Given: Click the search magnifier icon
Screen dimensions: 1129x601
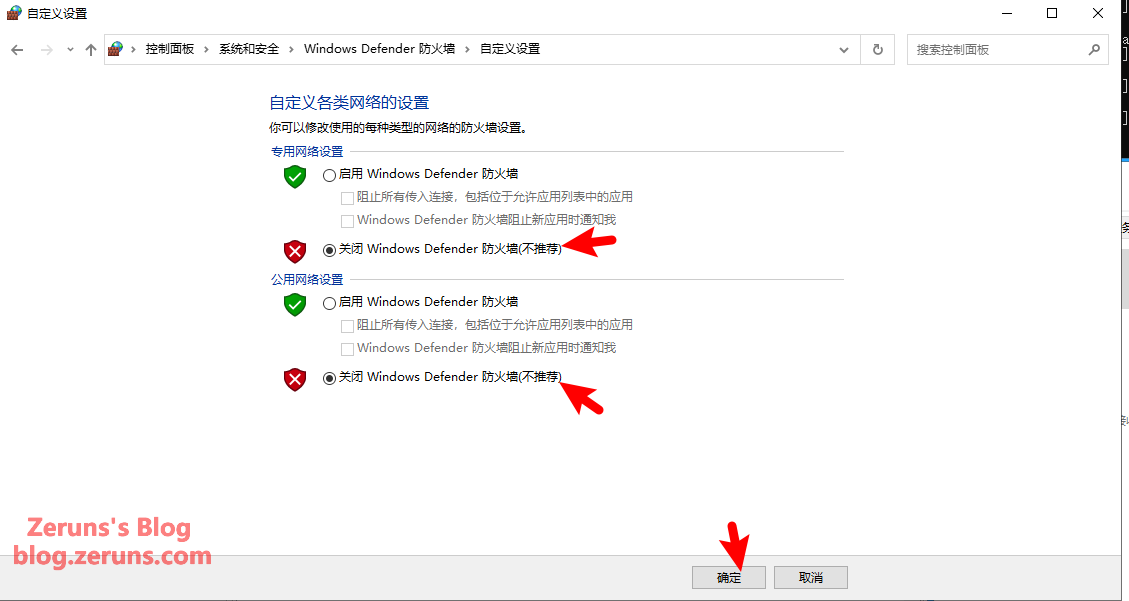Looking at the screenshot, I should pyautogui.click(x=1094, y=50).
